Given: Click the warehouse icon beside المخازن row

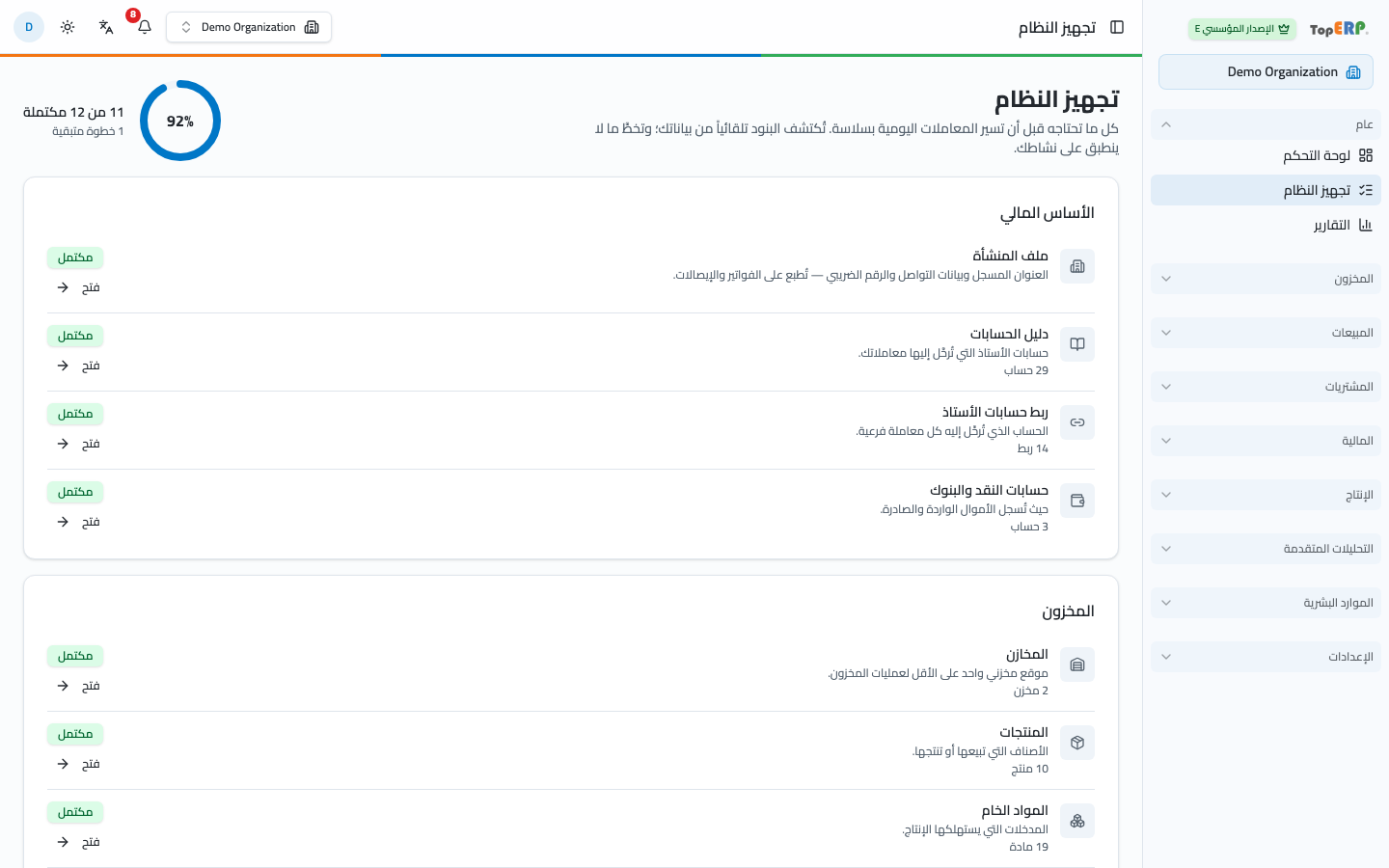Looking at the screenshot, I should pyautogui.click(x=1077, y=665).
